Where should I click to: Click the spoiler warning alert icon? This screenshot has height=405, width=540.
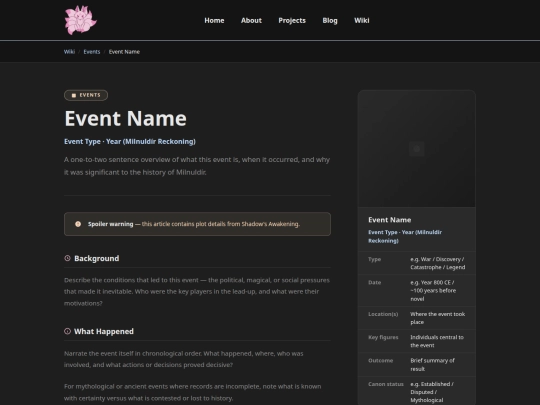click(x=78, y=224)
